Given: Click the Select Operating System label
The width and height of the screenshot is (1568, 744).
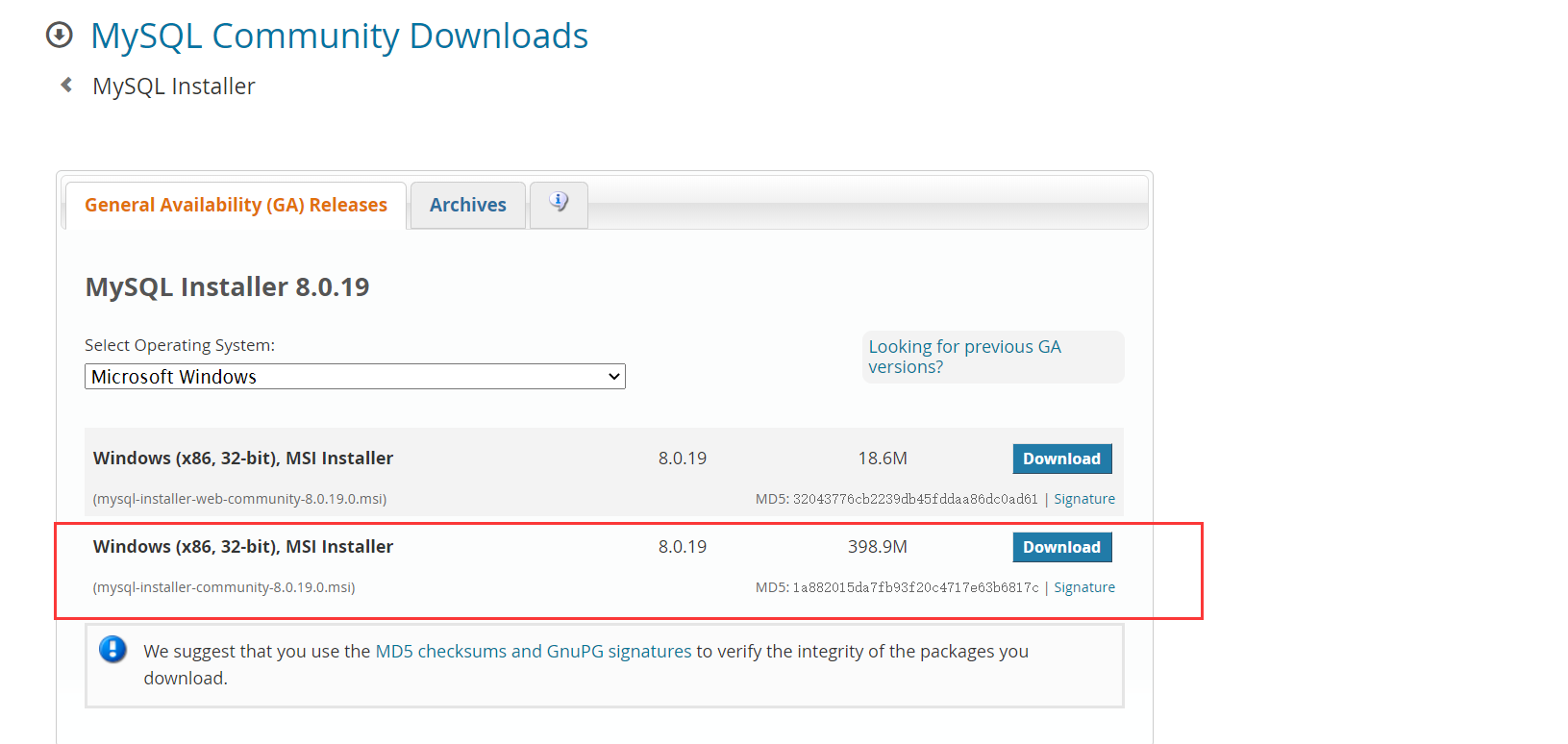Looking at the screenshot, I should (180, 345).
